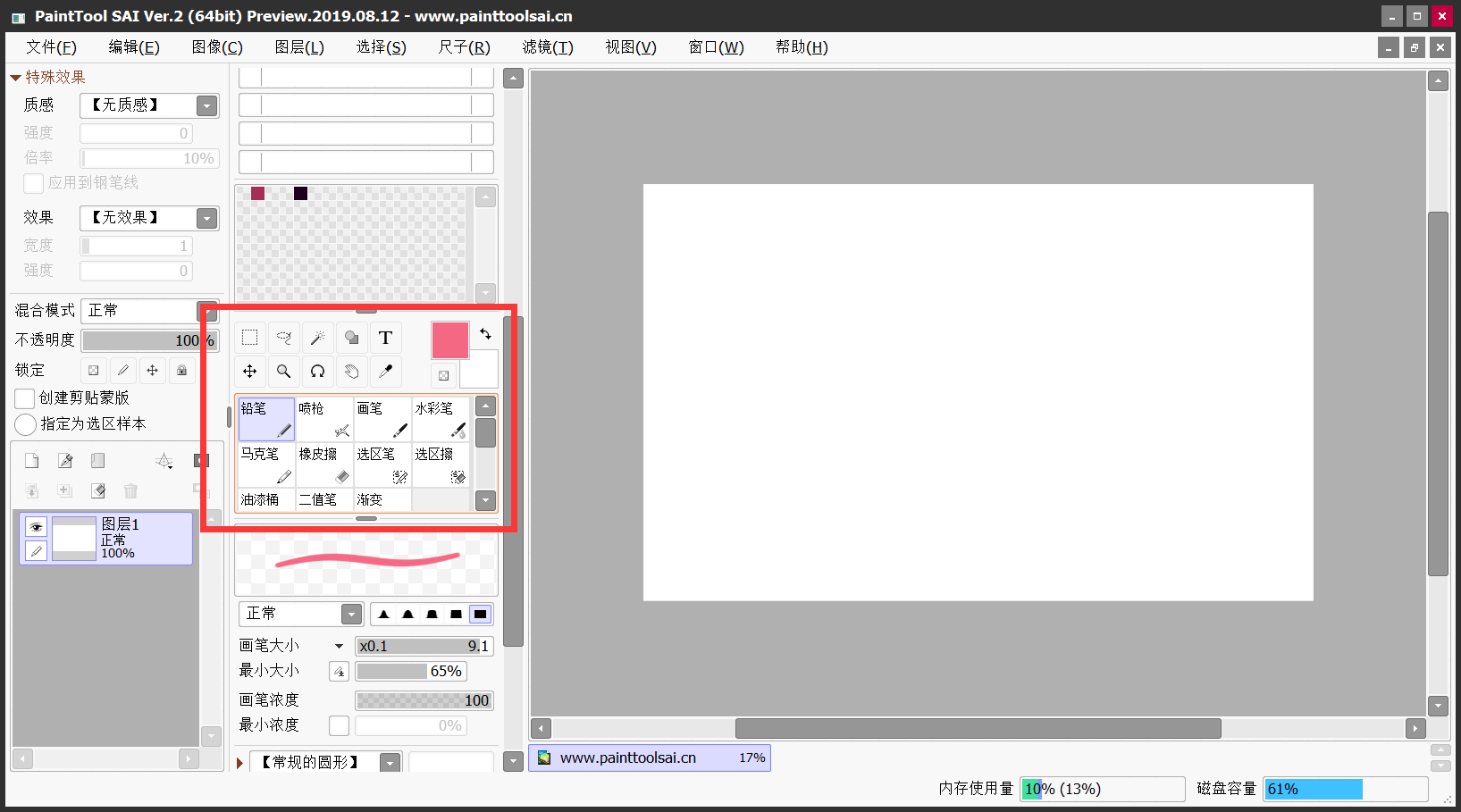Open the 【常规的圆形】 brush shape dropdown
The height and width of the screenshot is (812, 1461).
pyautogui.click(x=390, y=764)
